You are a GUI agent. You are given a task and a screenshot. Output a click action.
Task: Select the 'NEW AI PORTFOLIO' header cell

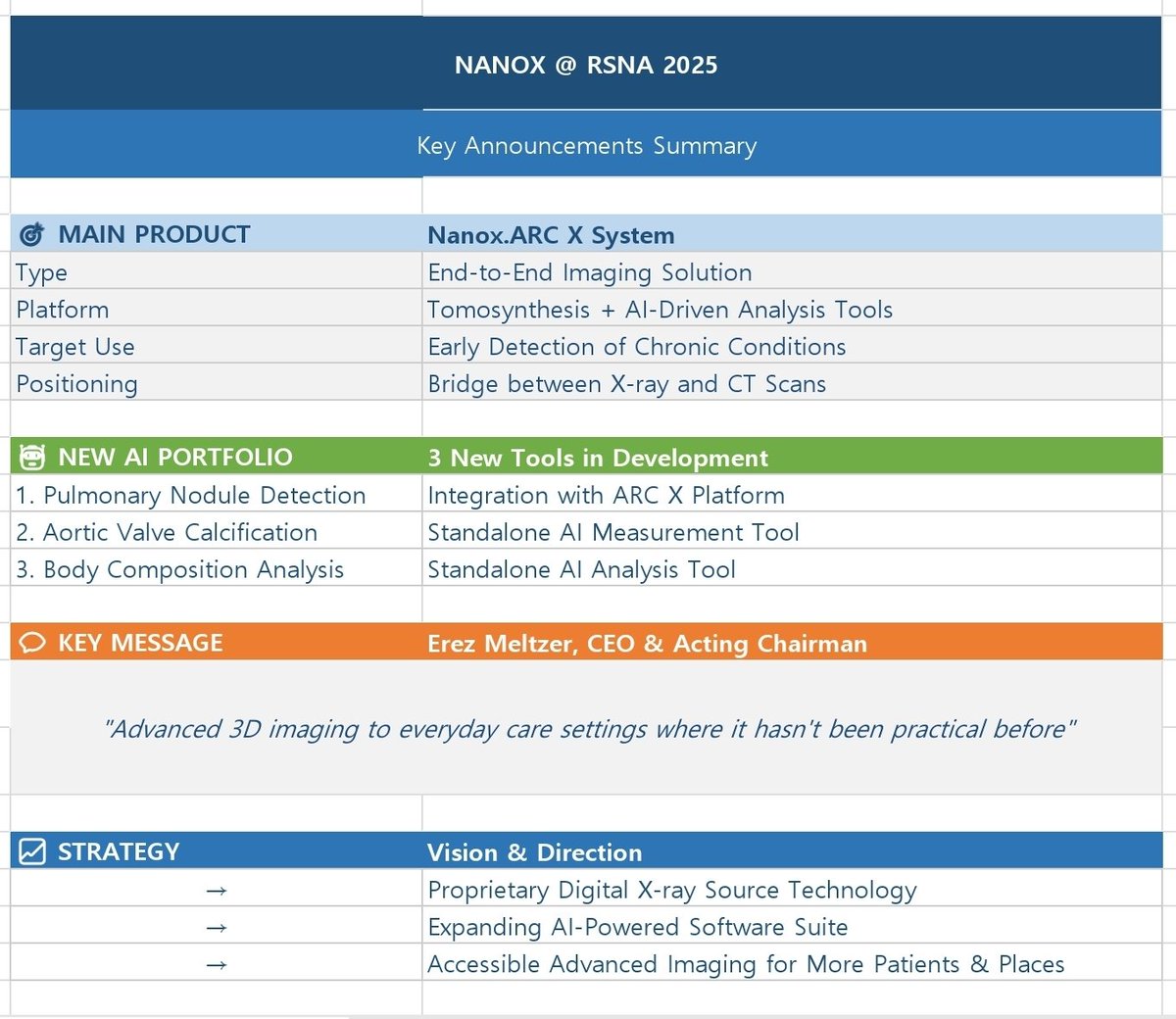click(x=217, y=457)
